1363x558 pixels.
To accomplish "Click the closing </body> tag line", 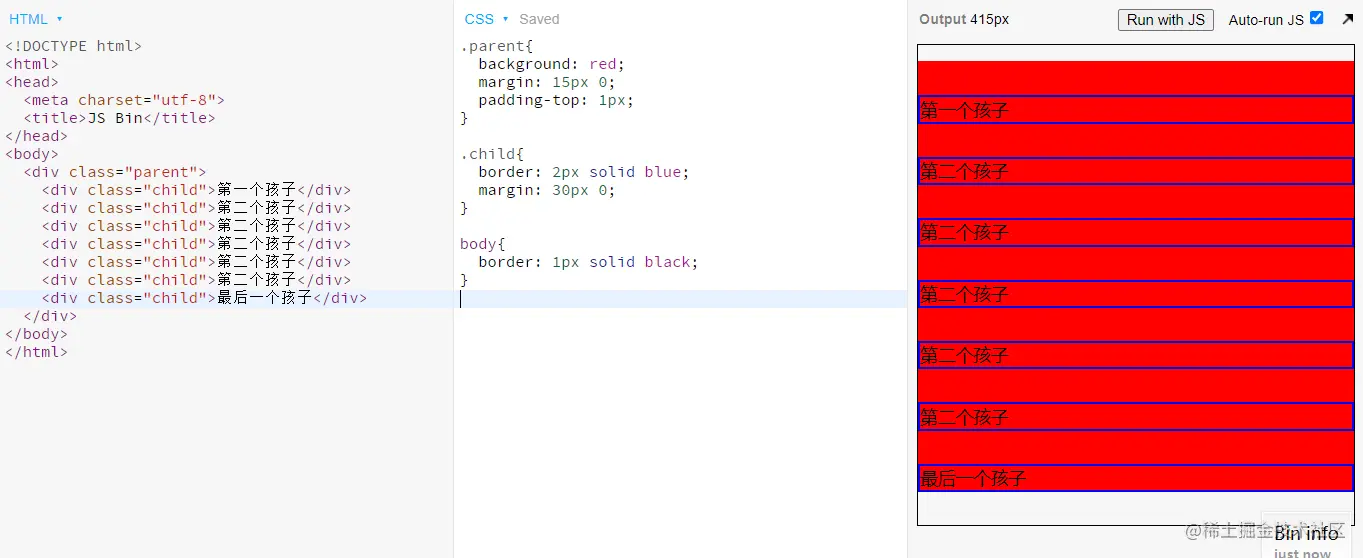I will coord(36,334).
